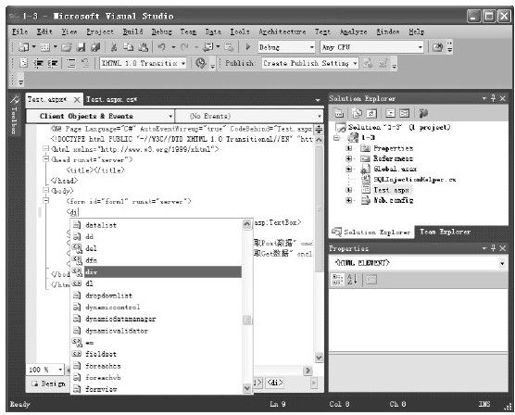The width and height of the screenshot is (515, 415).
Task: Click the Start Debugging play icon
Action: point(248,47)
